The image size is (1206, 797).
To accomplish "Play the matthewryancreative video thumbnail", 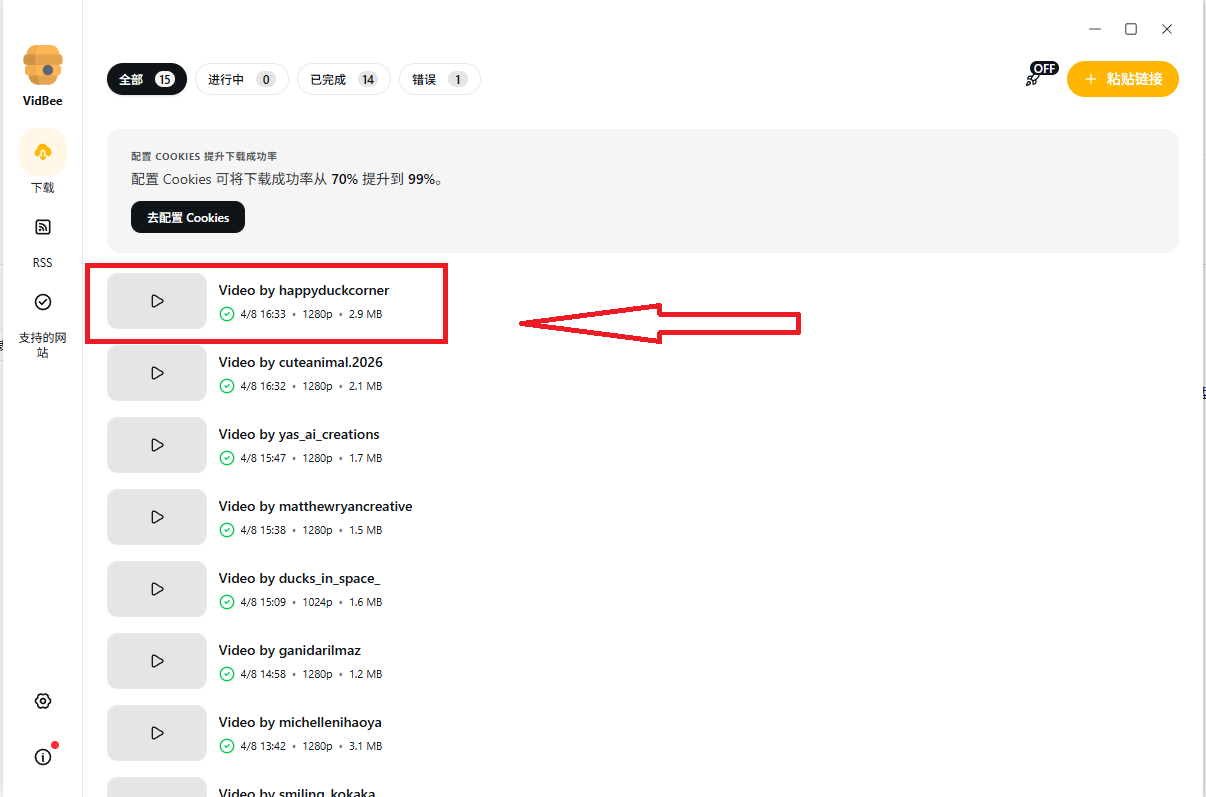I will point(157,517).
